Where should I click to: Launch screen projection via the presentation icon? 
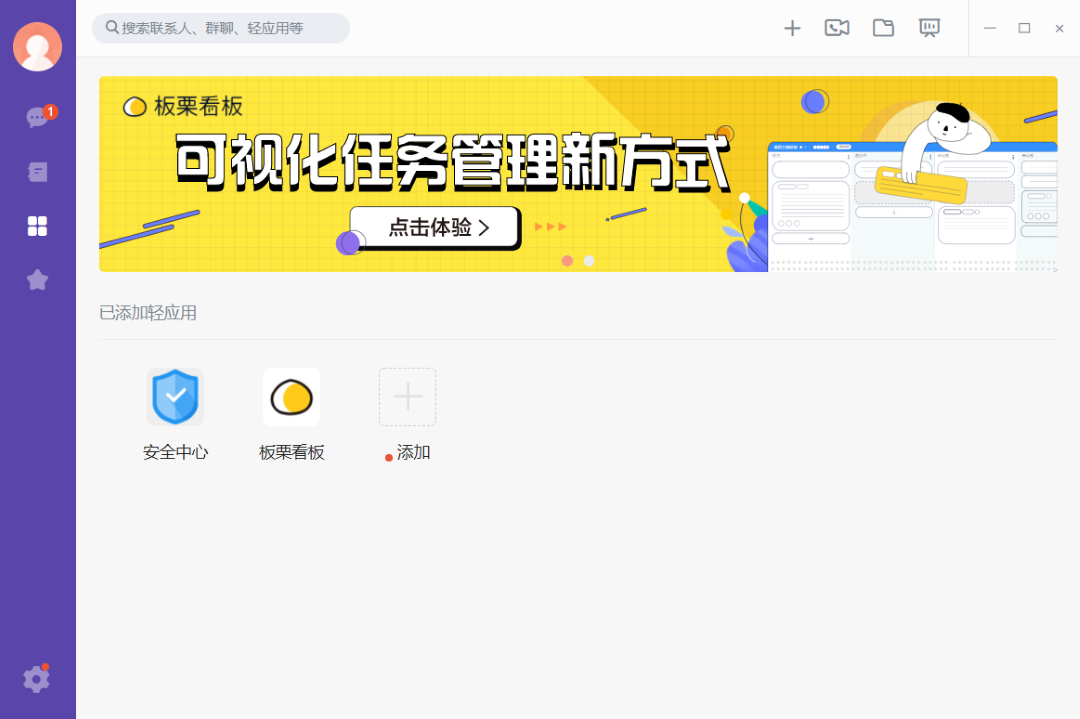pos(929,28)
